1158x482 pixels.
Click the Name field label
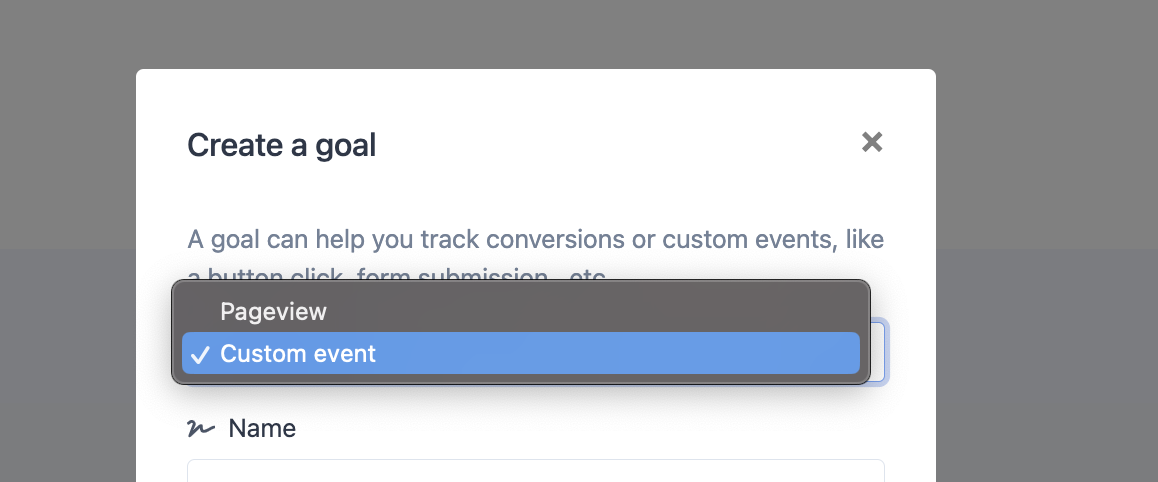point(262,428)
